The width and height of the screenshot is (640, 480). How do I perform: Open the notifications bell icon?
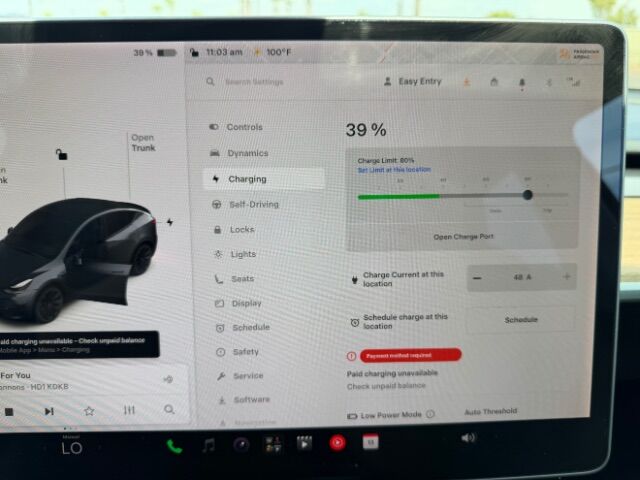(x=522, y=83)
